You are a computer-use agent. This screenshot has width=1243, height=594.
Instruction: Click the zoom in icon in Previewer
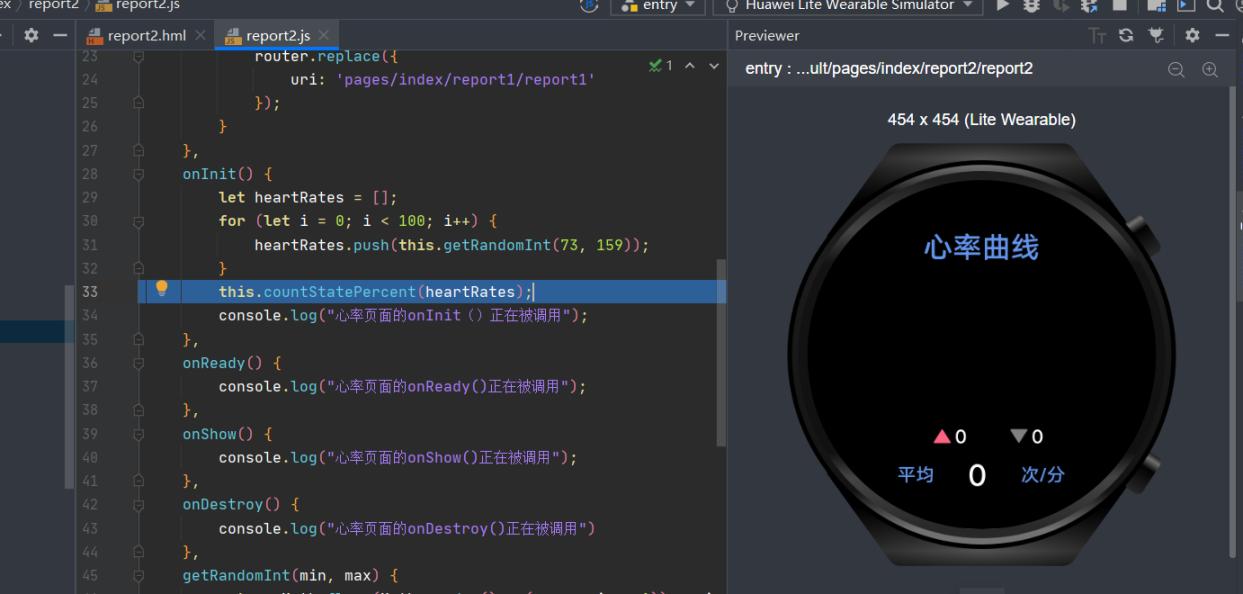(x=1209, y=69)
